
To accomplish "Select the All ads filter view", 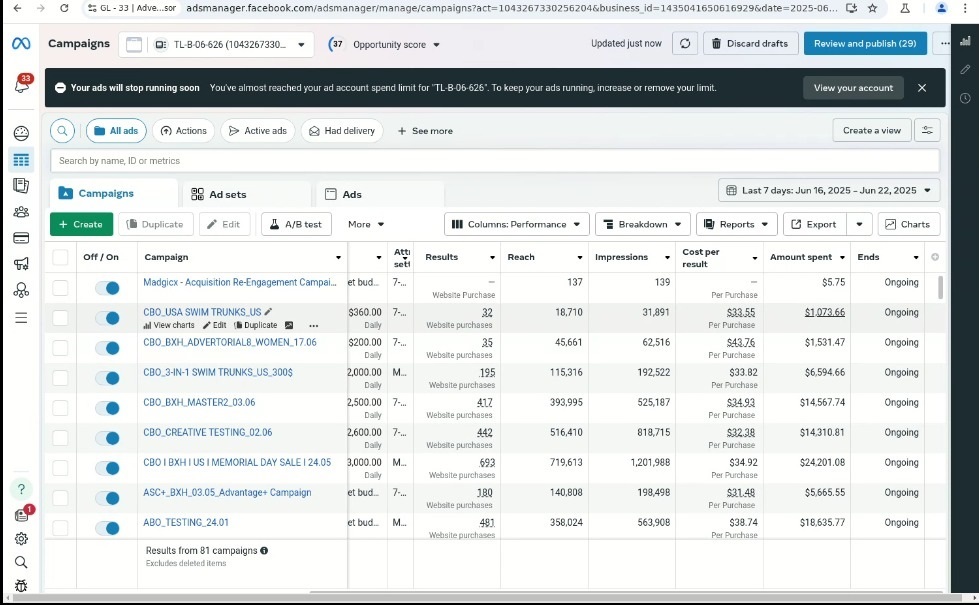I will pos(116,130).
